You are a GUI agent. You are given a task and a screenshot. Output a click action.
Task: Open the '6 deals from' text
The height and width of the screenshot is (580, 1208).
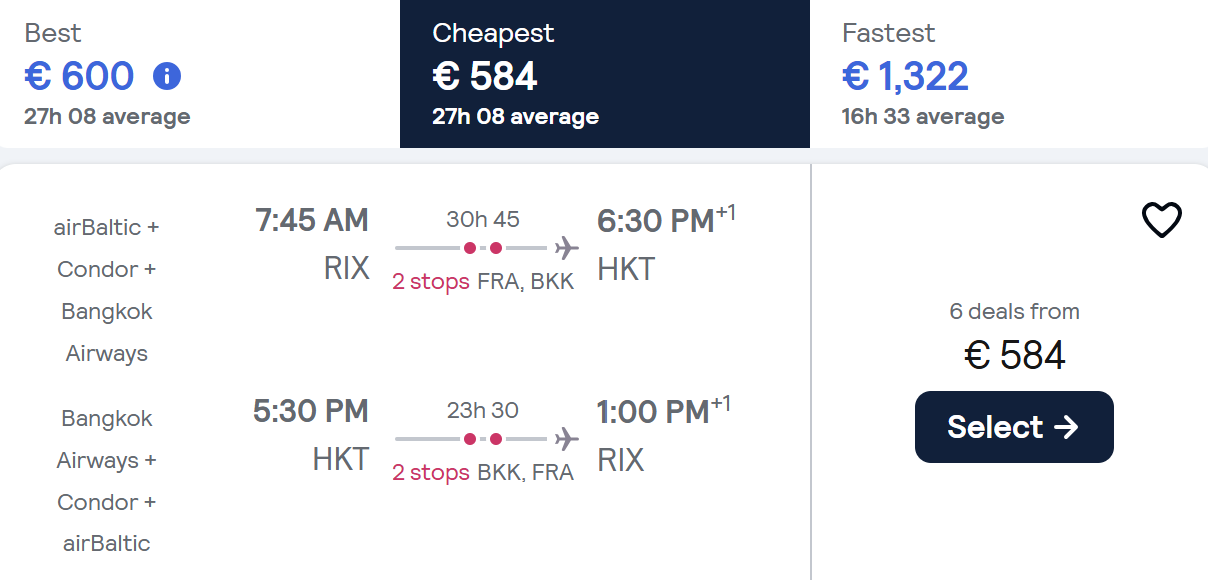point(1014,311)
